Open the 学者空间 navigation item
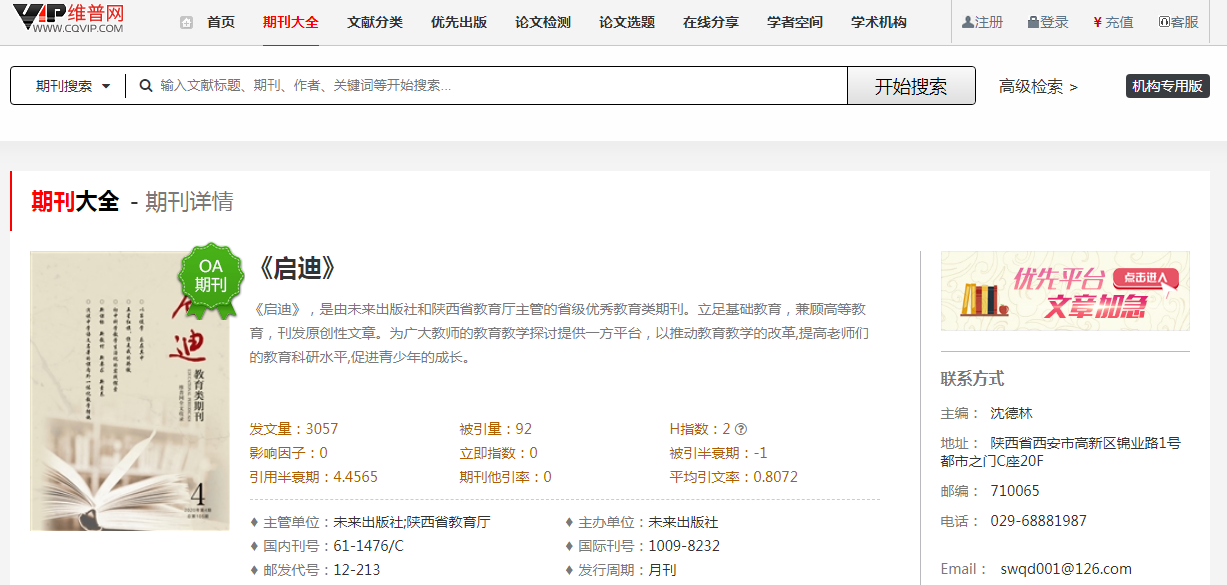Viewport: 1227px width, 585px height. [x=794, y=22]
